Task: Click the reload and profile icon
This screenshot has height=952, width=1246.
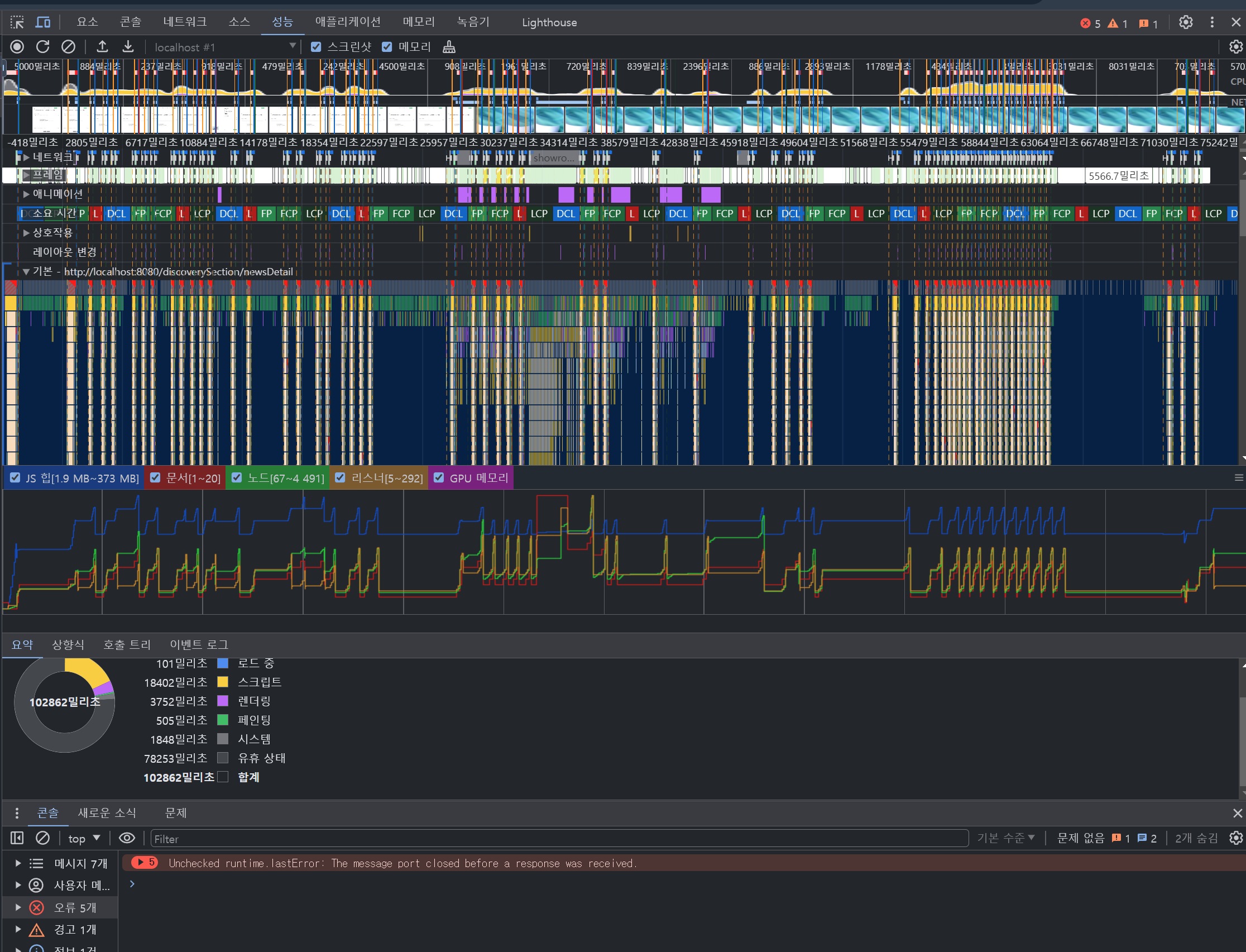Action: (42, 46)
